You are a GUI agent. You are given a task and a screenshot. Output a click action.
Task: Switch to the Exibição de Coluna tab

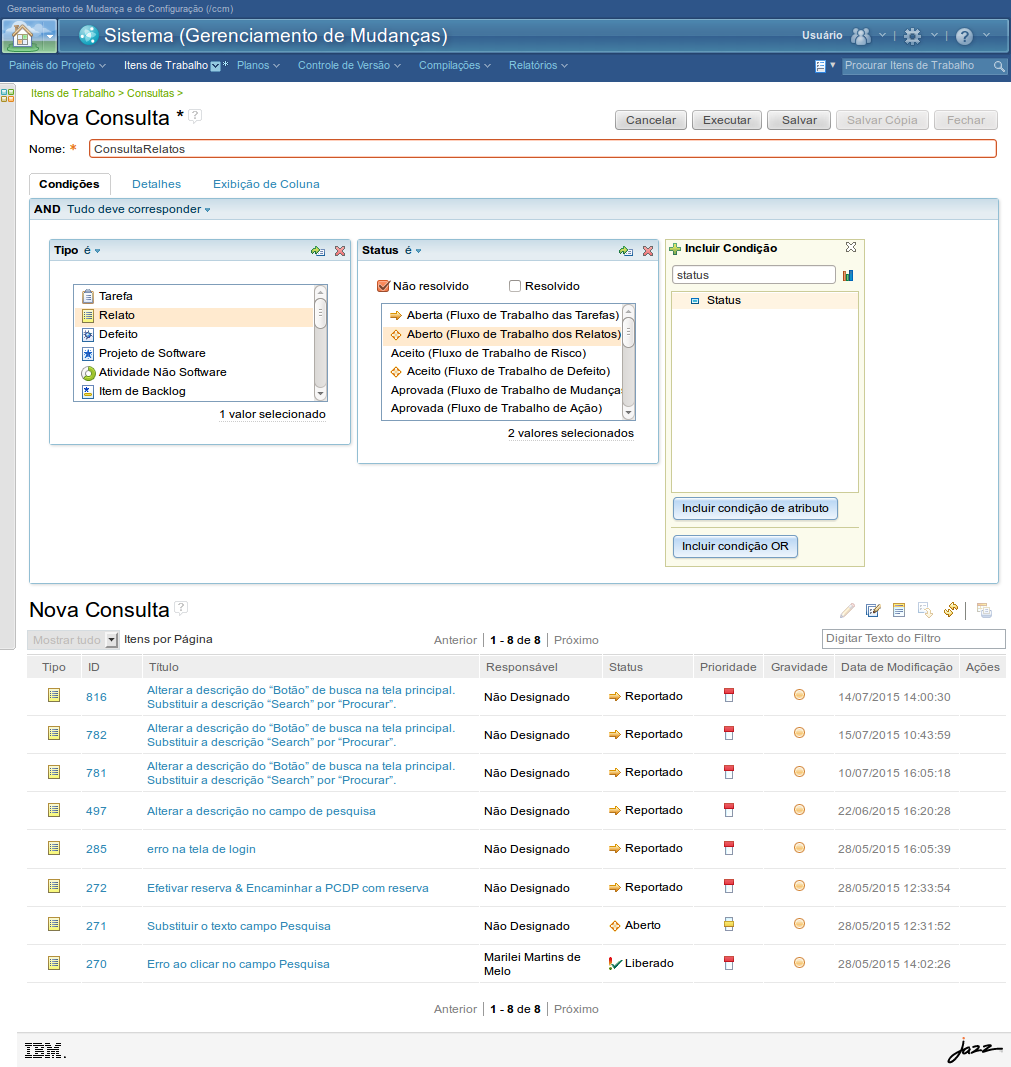pos(266,184)
